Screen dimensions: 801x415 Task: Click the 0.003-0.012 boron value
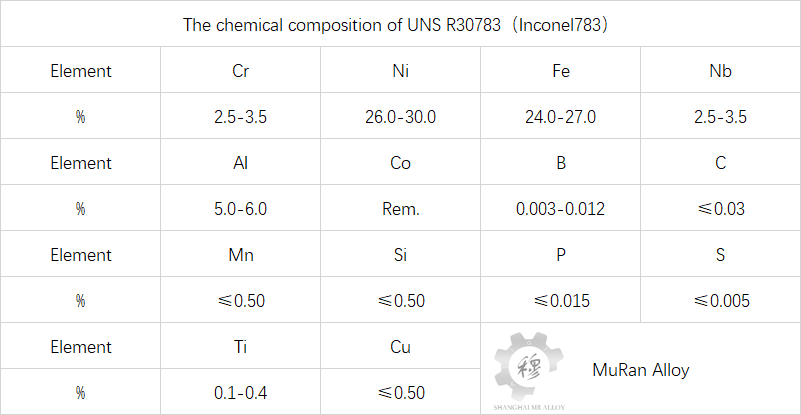point(560,209)
